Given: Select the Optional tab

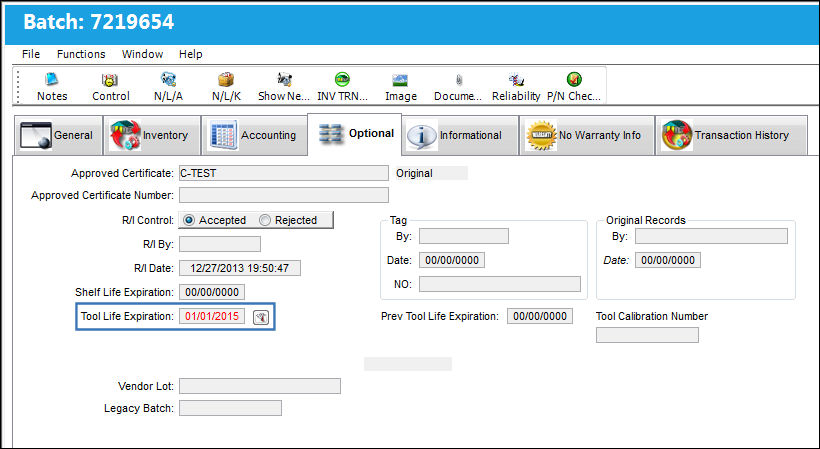Looking at the screenshot, I should (355, 134).
